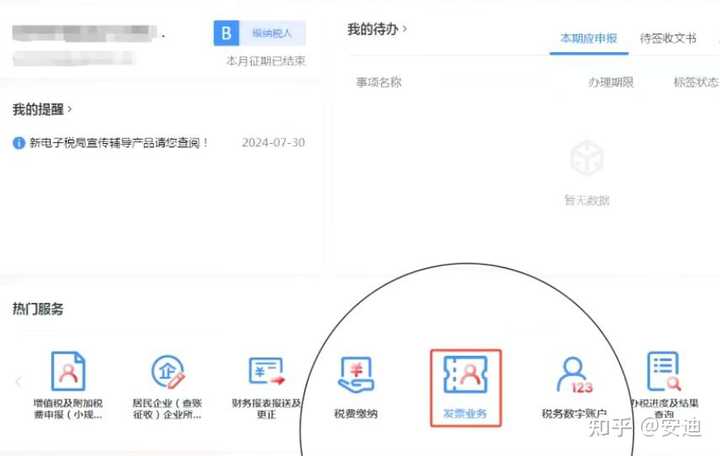Open 办税进度及结果查询 icon
720x456 pixels.
click(664, 371)
